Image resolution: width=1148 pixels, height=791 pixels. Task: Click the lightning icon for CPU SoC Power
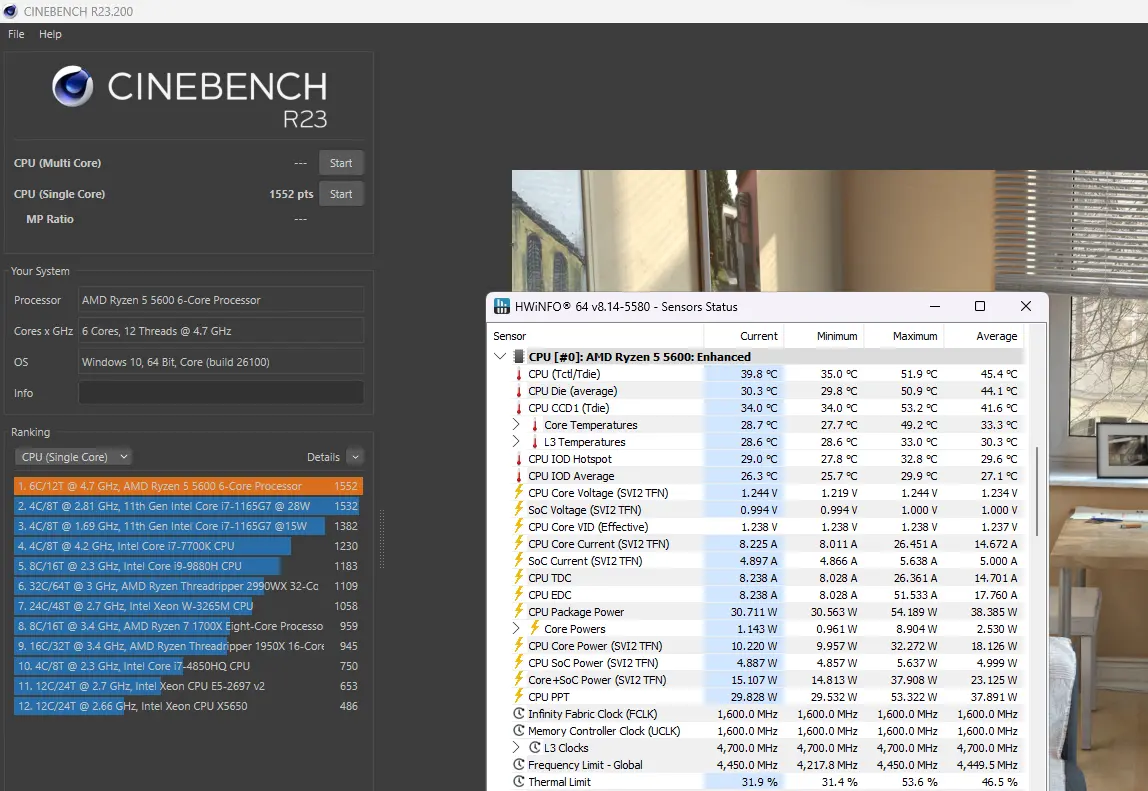click(519, 662)
